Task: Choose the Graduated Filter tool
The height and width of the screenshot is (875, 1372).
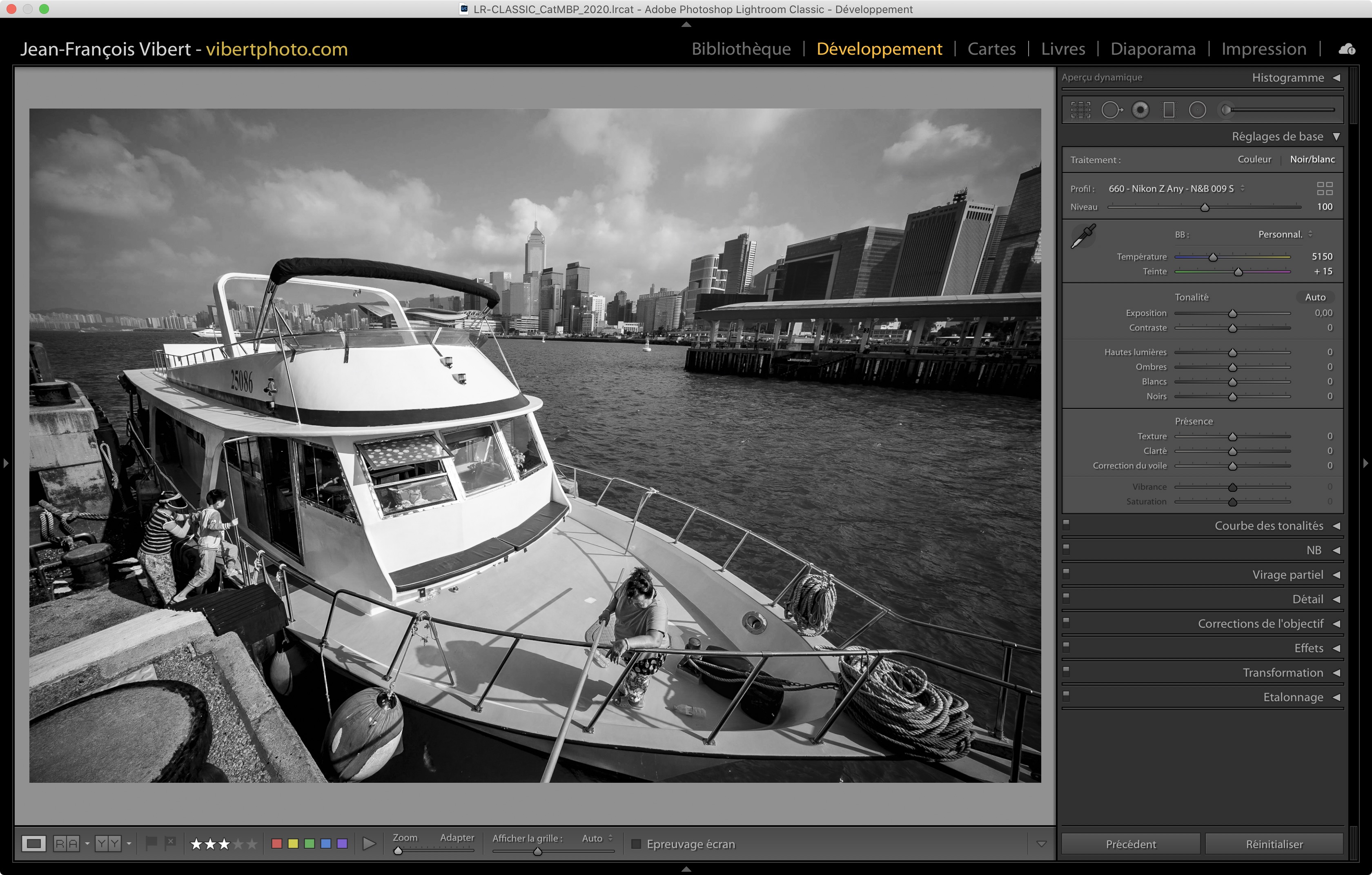Action: [x=1169, y=110]
